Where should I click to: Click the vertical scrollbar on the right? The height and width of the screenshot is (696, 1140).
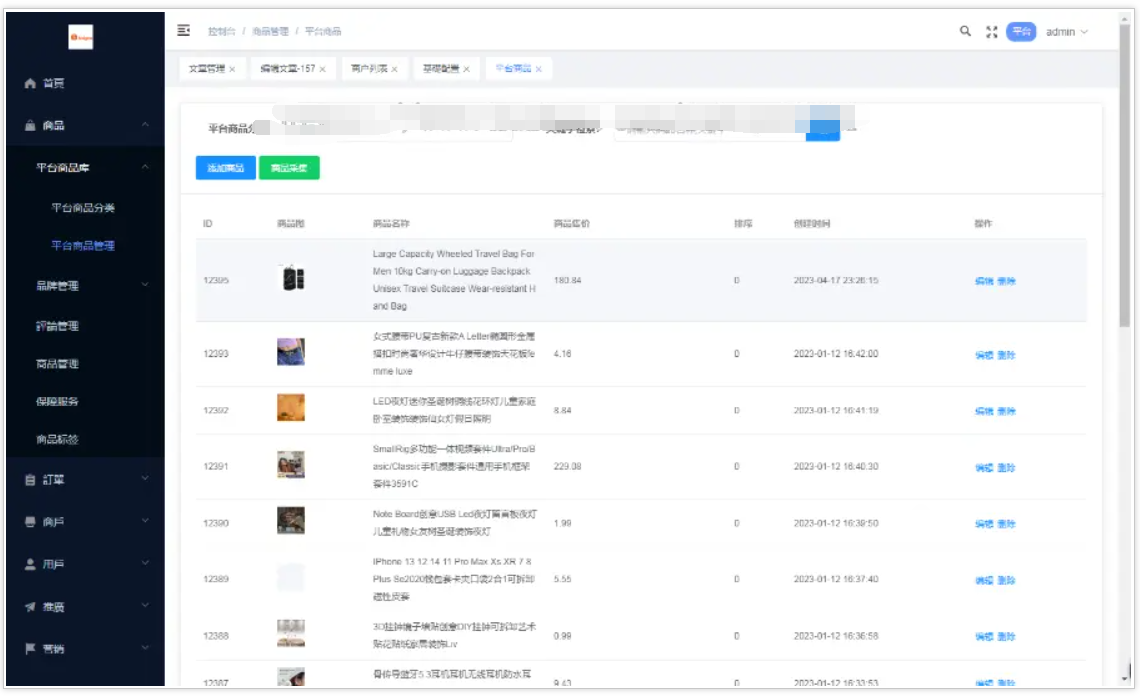(x=1124, y=200)
